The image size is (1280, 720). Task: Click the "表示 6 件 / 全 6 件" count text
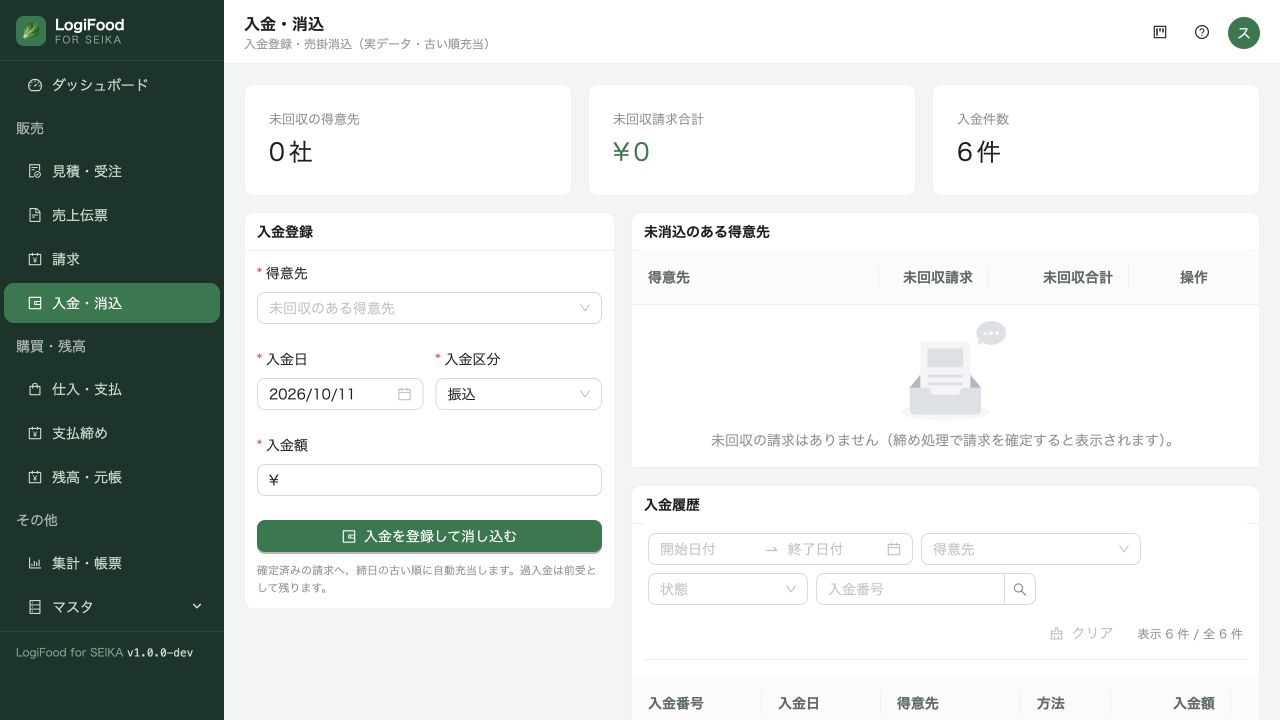1190,634
